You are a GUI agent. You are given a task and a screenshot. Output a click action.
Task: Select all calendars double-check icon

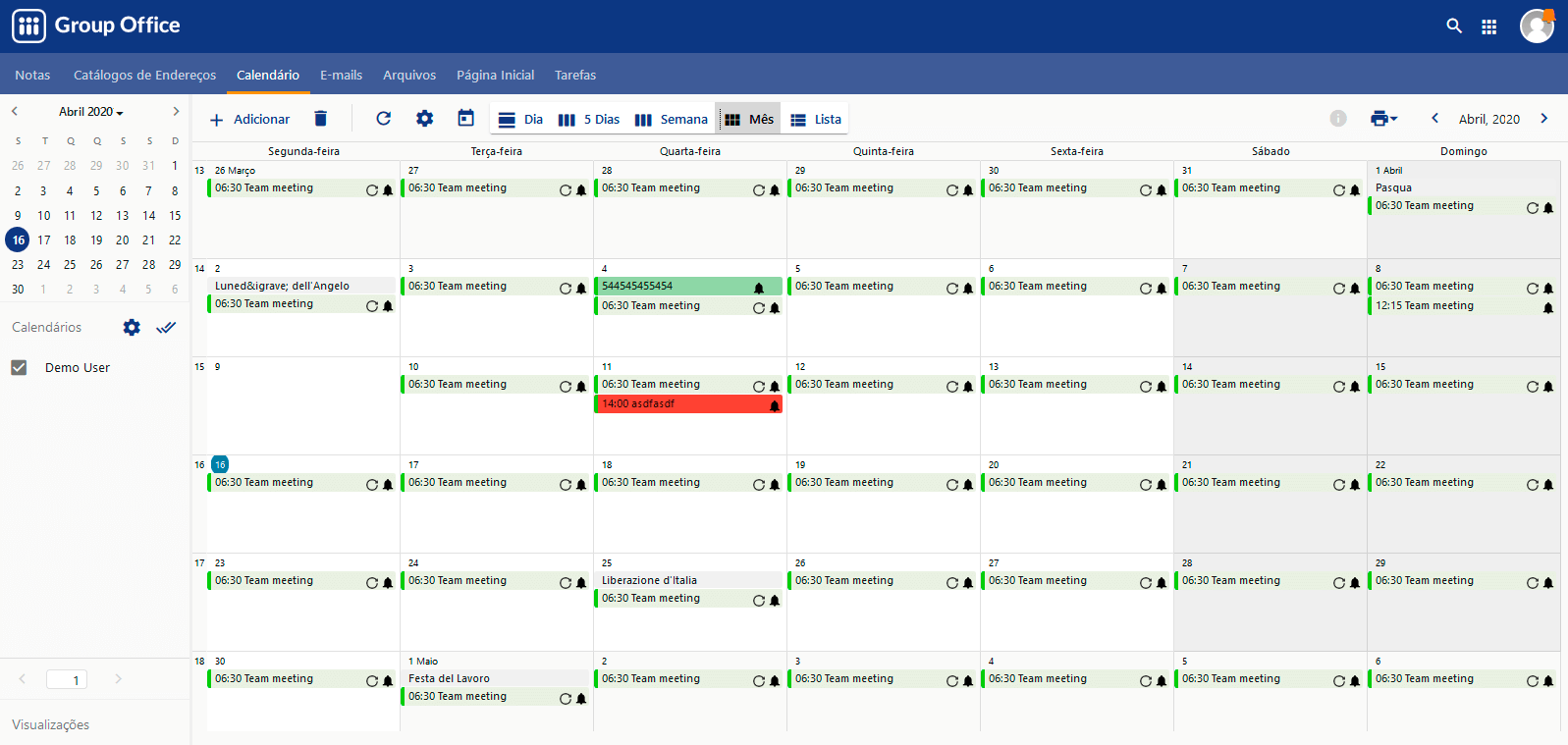pyautogui.click(x=166, y=328)
